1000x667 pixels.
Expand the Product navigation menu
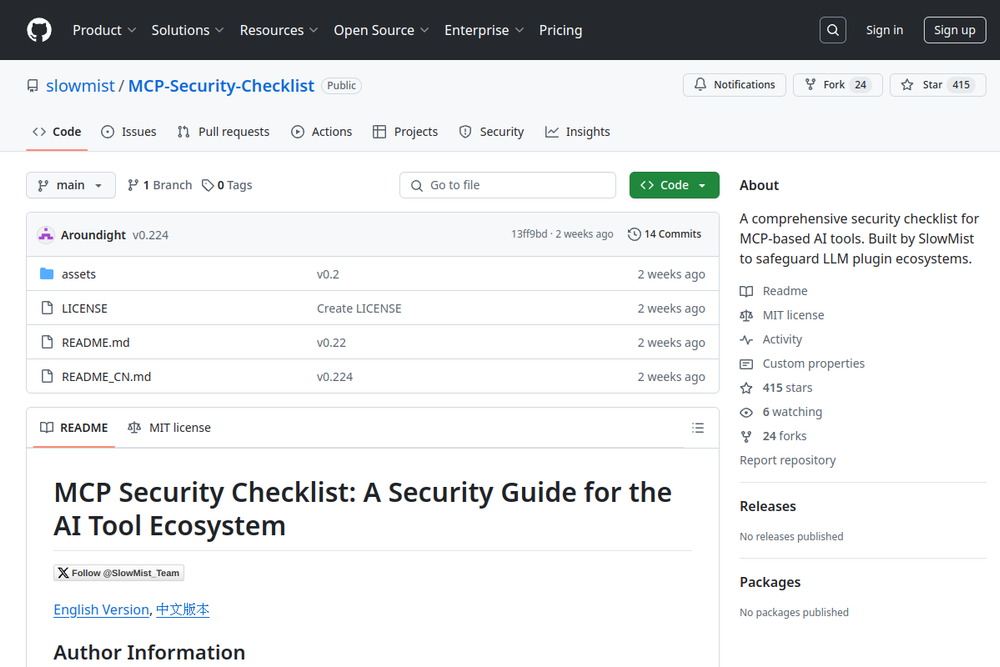click(104, 30)
